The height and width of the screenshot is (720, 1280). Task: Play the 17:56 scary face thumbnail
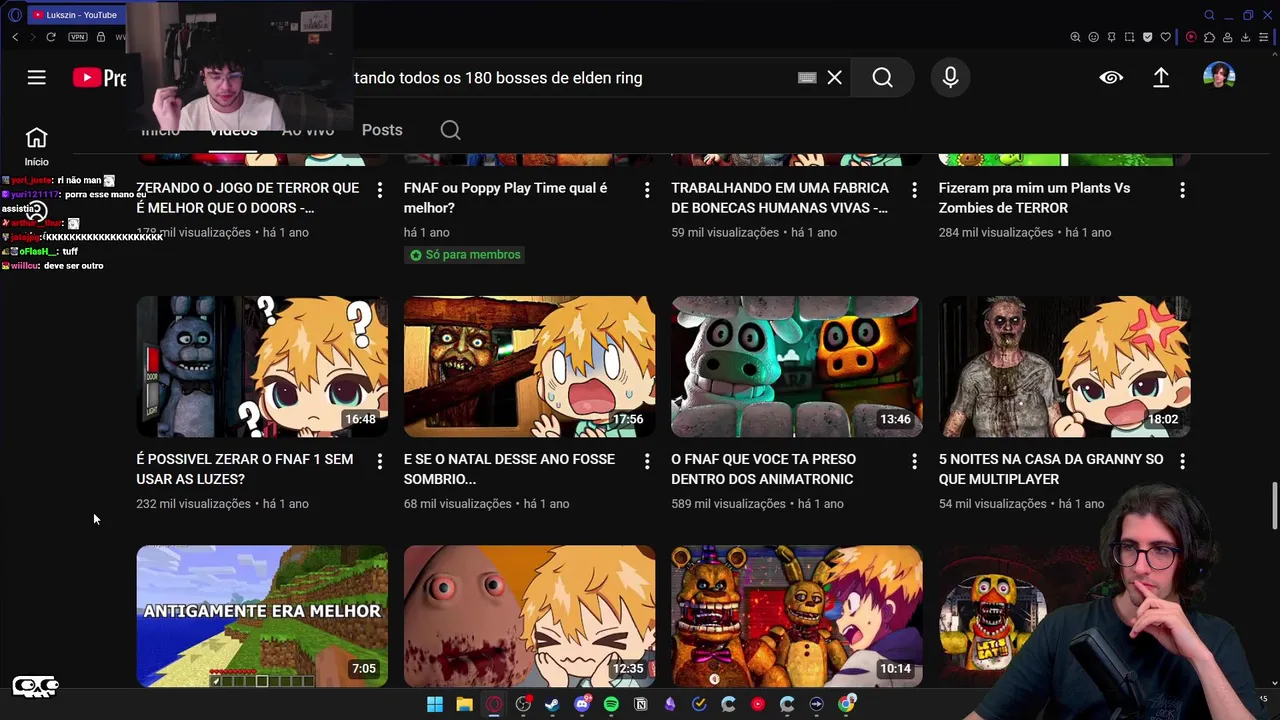529,366
